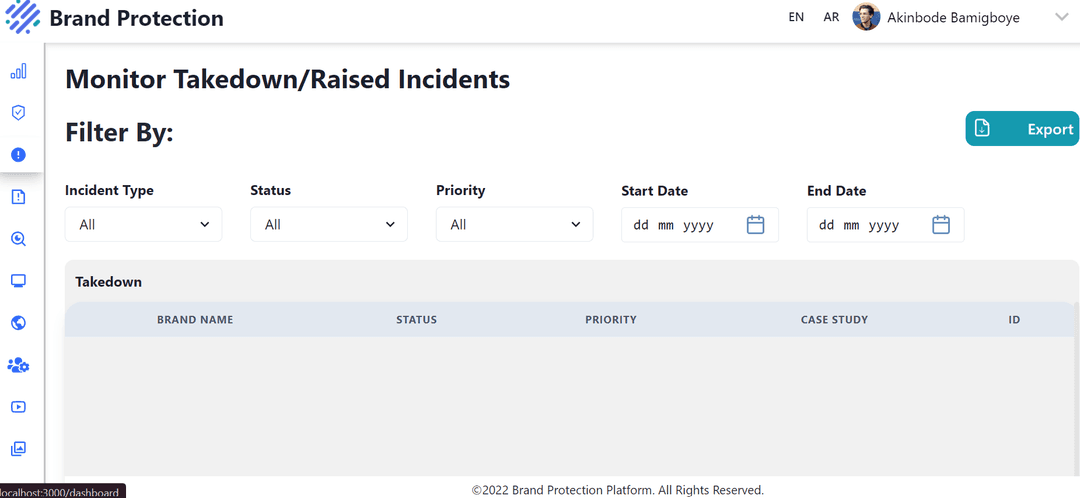Open the image gallery sidebar icon
The width and height of the screenshot is (1080, 498).
(x=18, y=449)
